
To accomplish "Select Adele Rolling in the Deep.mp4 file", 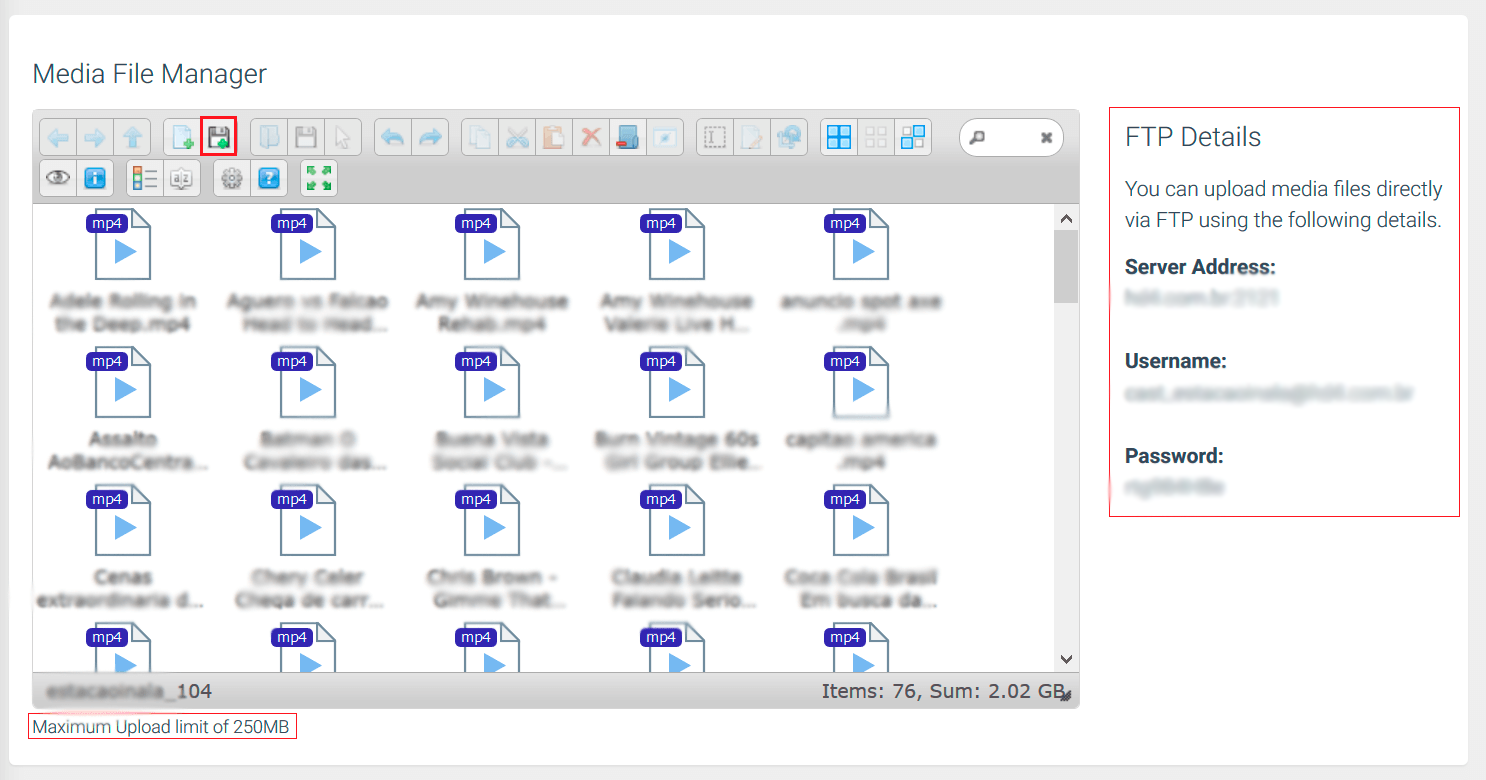I will (123, 272).
